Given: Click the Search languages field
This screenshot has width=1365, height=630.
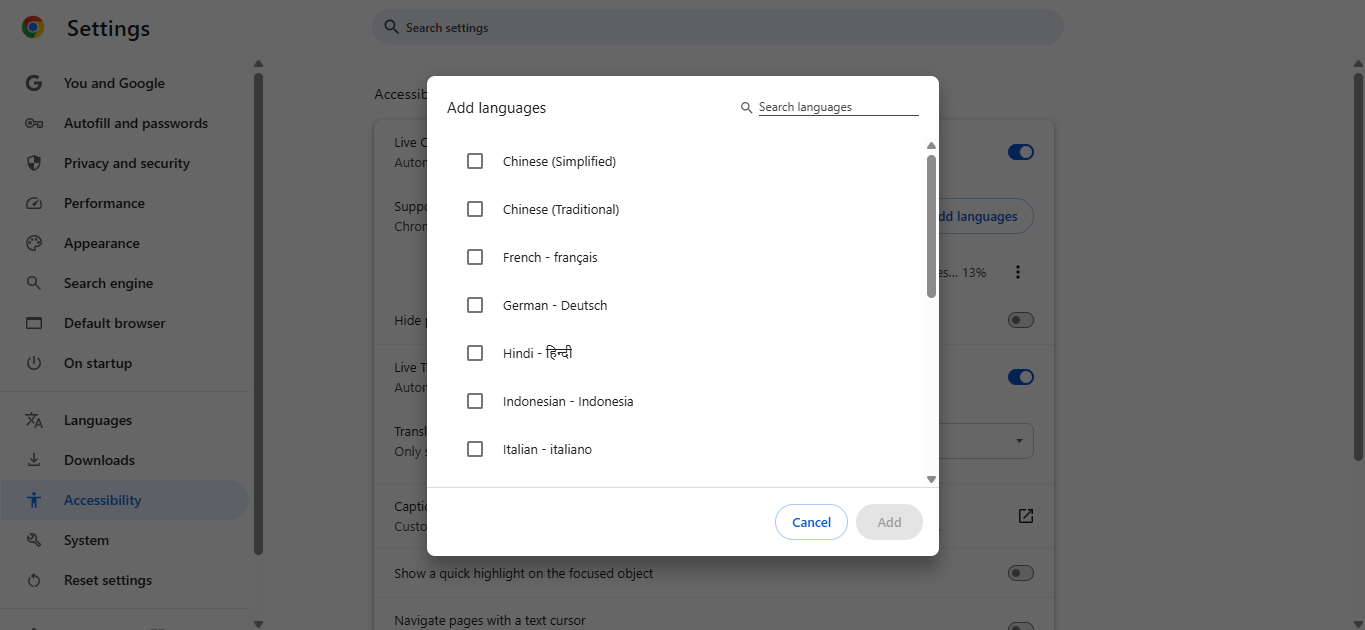Looking at the screenshot, I should tap(838, 107).
